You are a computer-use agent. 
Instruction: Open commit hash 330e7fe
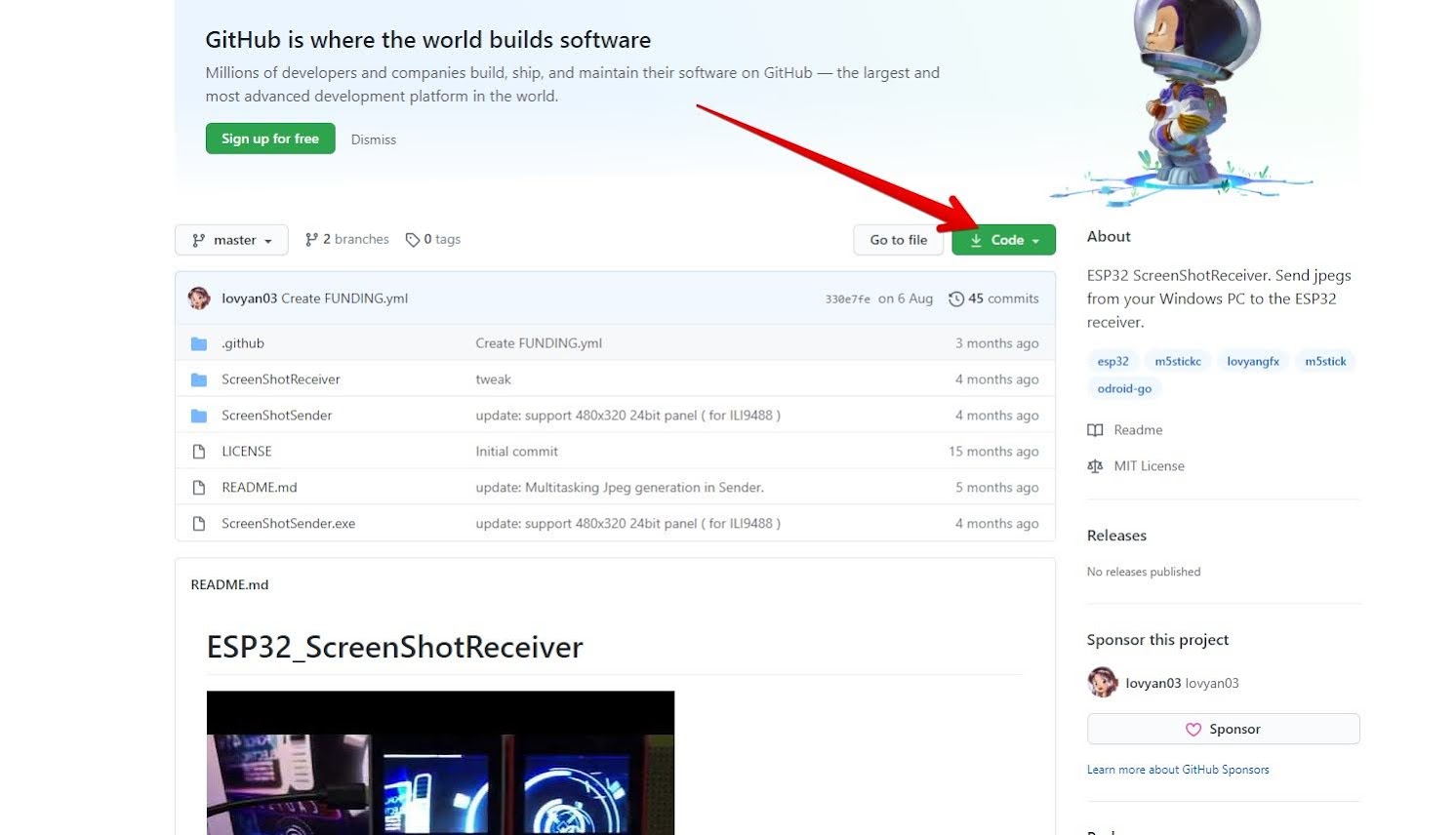click(847, 299)
